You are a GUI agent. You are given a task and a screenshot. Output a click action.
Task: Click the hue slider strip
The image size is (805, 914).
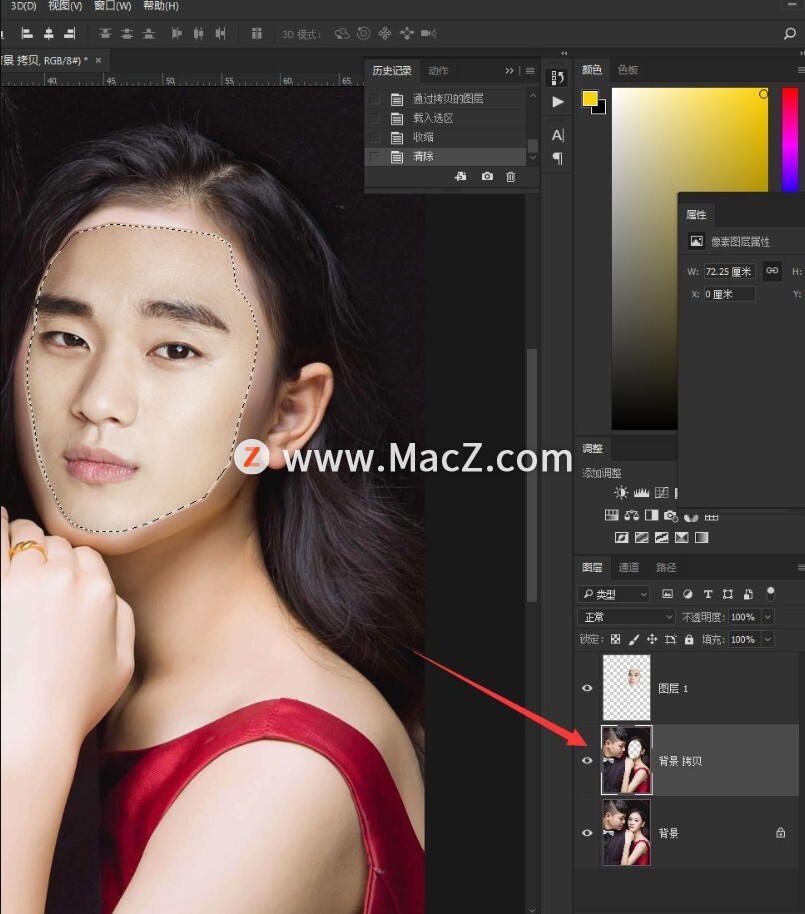pyautogui.click(x=790, y=139)
